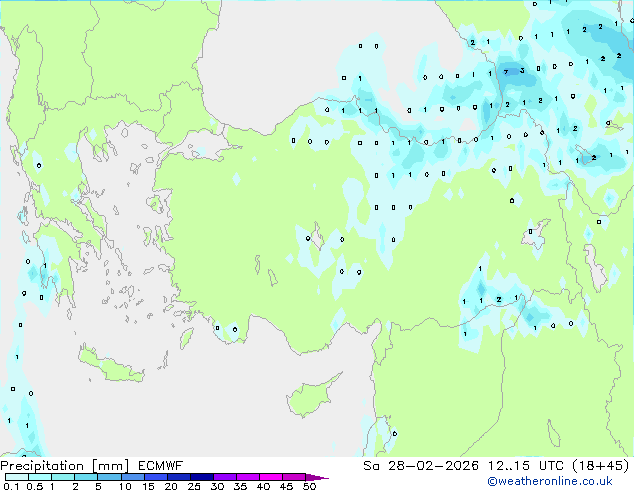The width and height of the screenshot is (634, 490).
Task: Click the '50' legend scale label
Action: (x=309, y=486)
